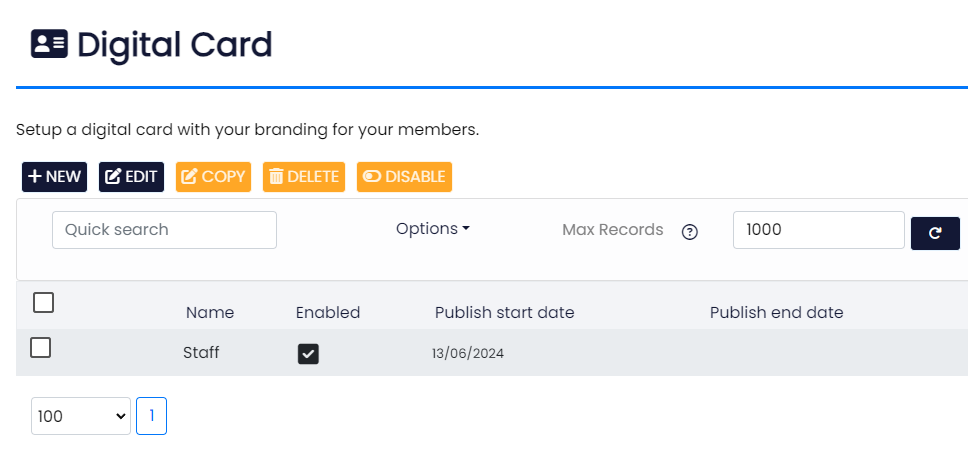The width and height of the screenshot is (968, 454).
Task: Click the pencil icon on EDIT button
Action: coord(113,177)
